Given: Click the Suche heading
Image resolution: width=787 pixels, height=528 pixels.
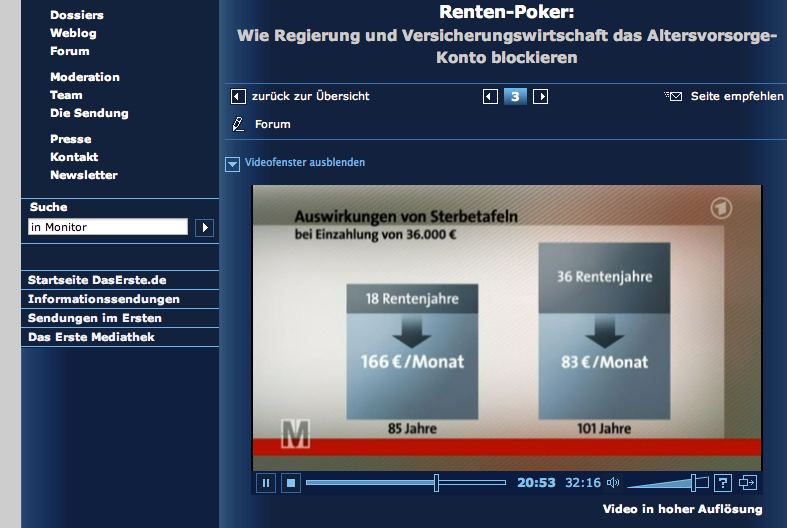Looking at the screenshot, I should [x=48, y=207].
